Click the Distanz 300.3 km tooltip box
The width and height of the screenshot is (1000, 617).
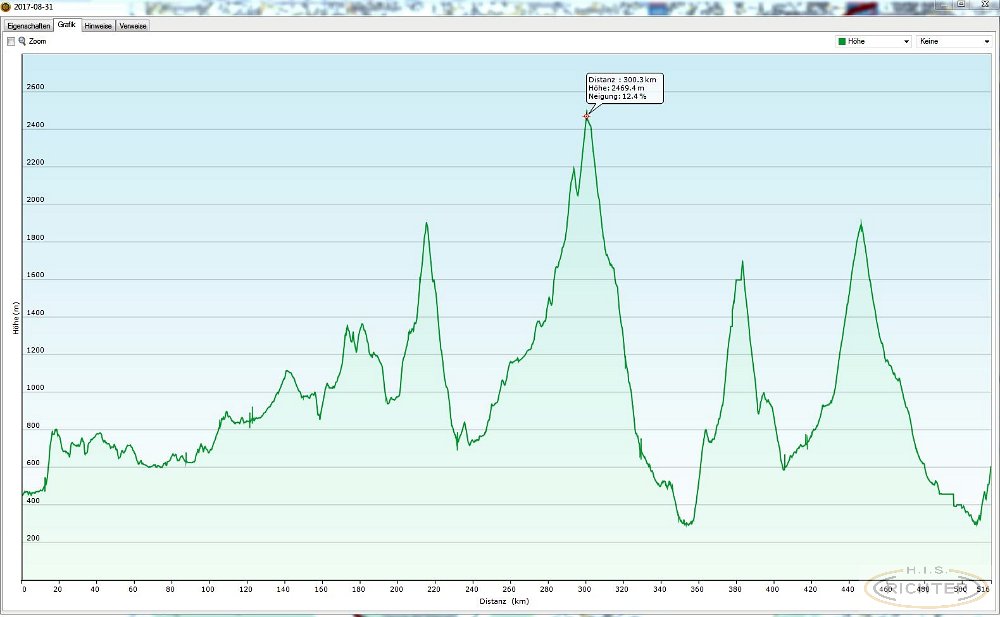pyautogui.click(x=624, y=88)
